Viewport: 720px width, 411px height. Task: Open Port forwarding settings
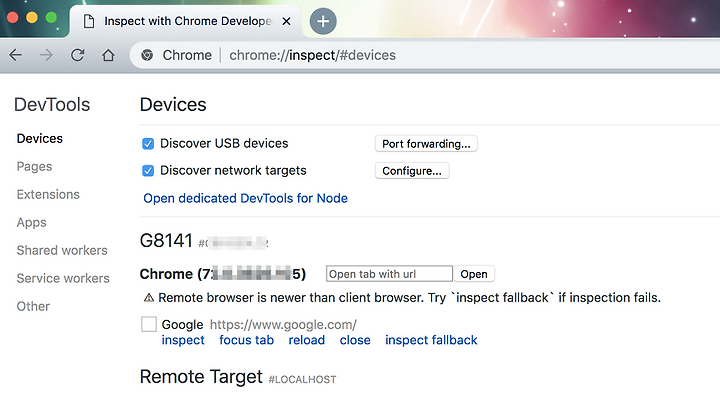pos(426,144)
